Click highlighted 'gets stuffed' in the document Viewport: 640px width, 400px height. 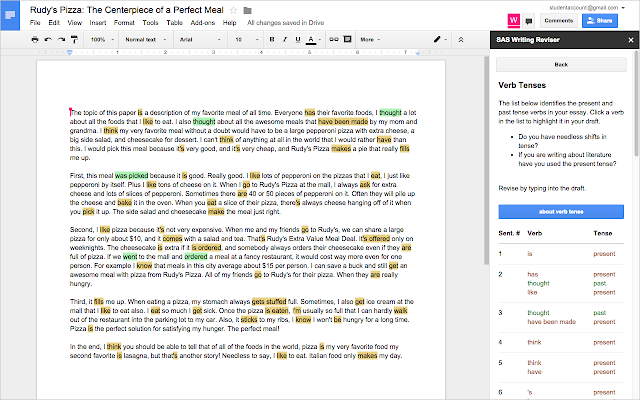269,302
